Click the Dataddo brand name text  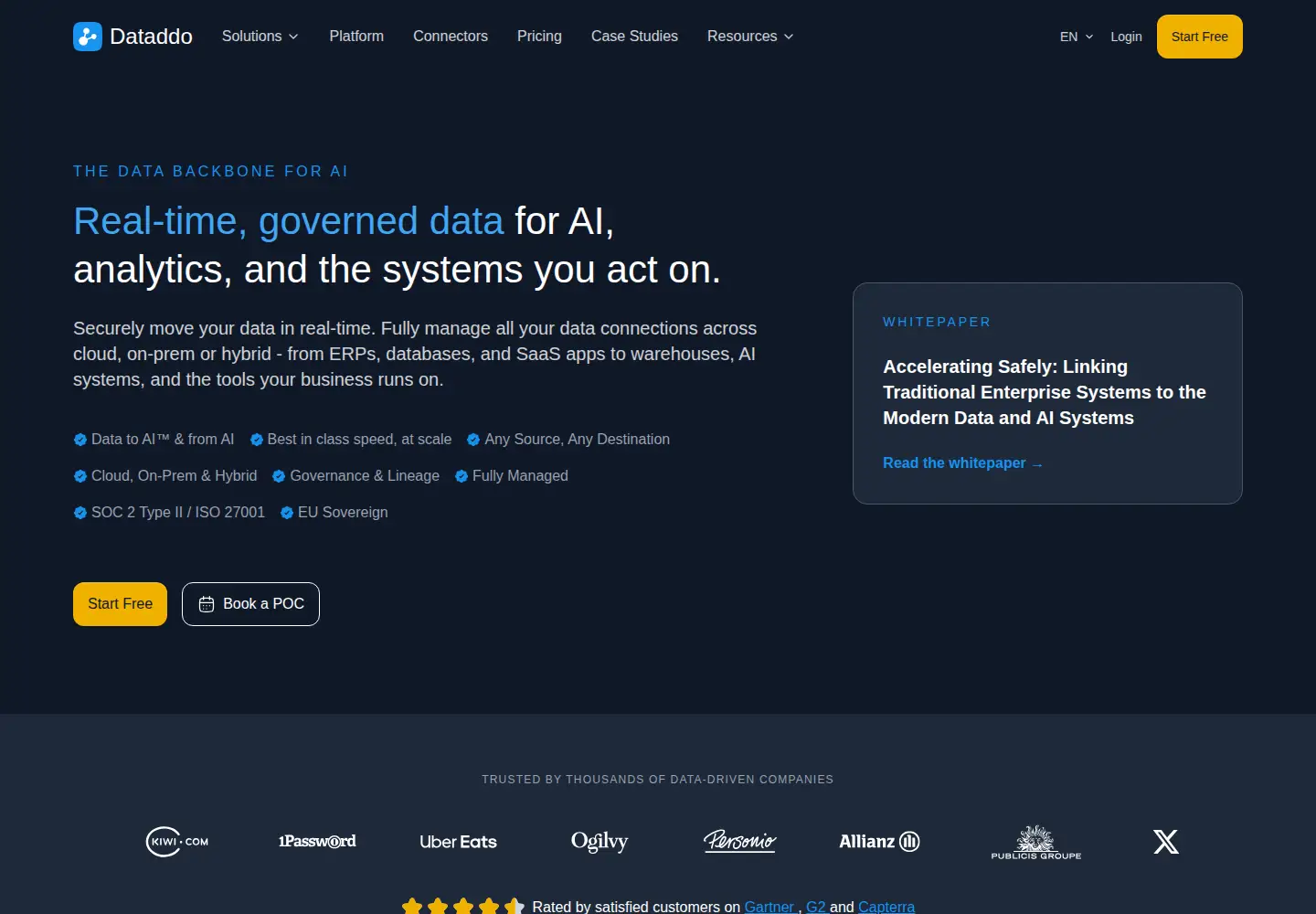151,37
